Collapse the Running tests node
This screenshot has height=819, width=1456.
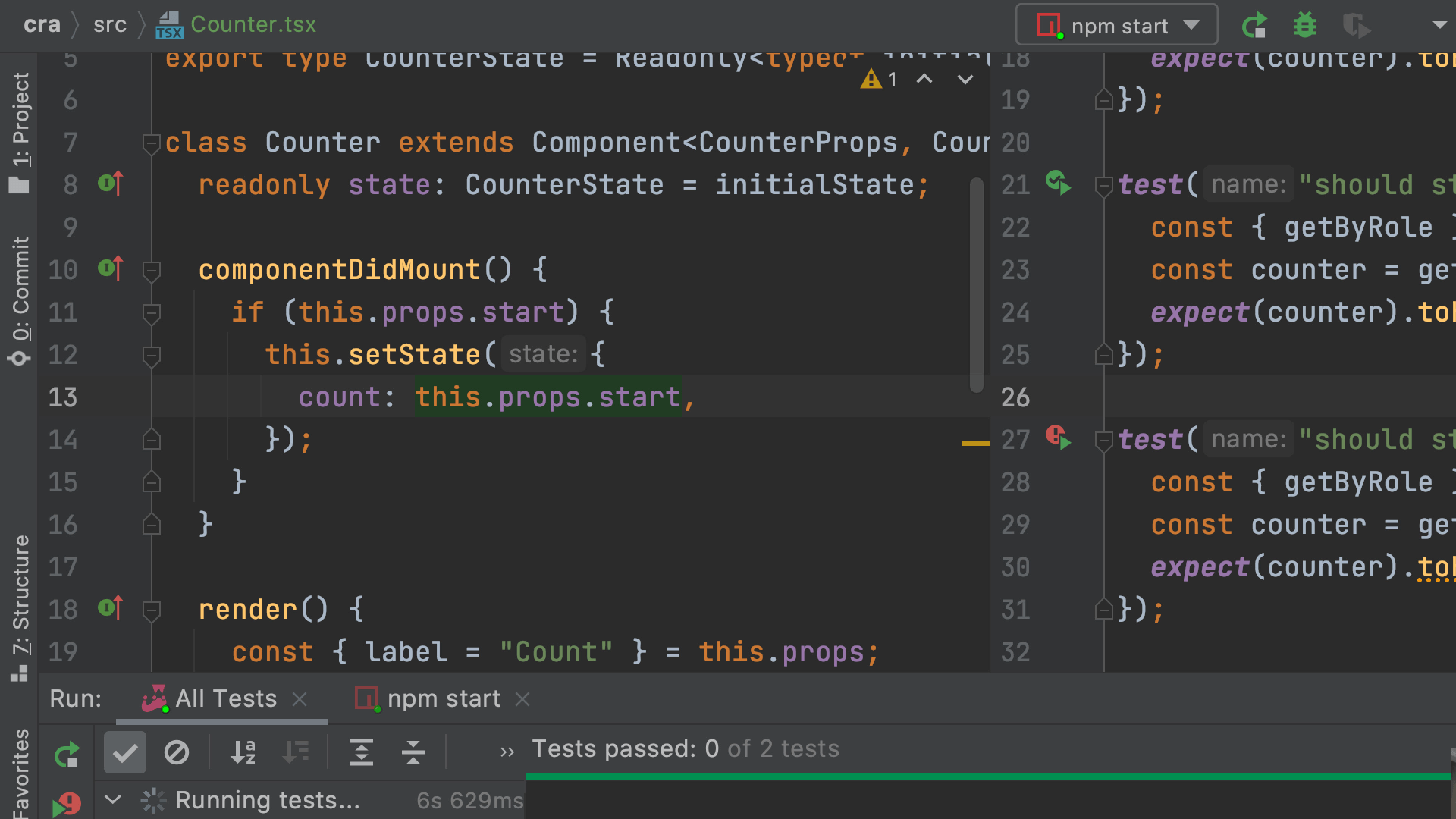coord(112,800)
